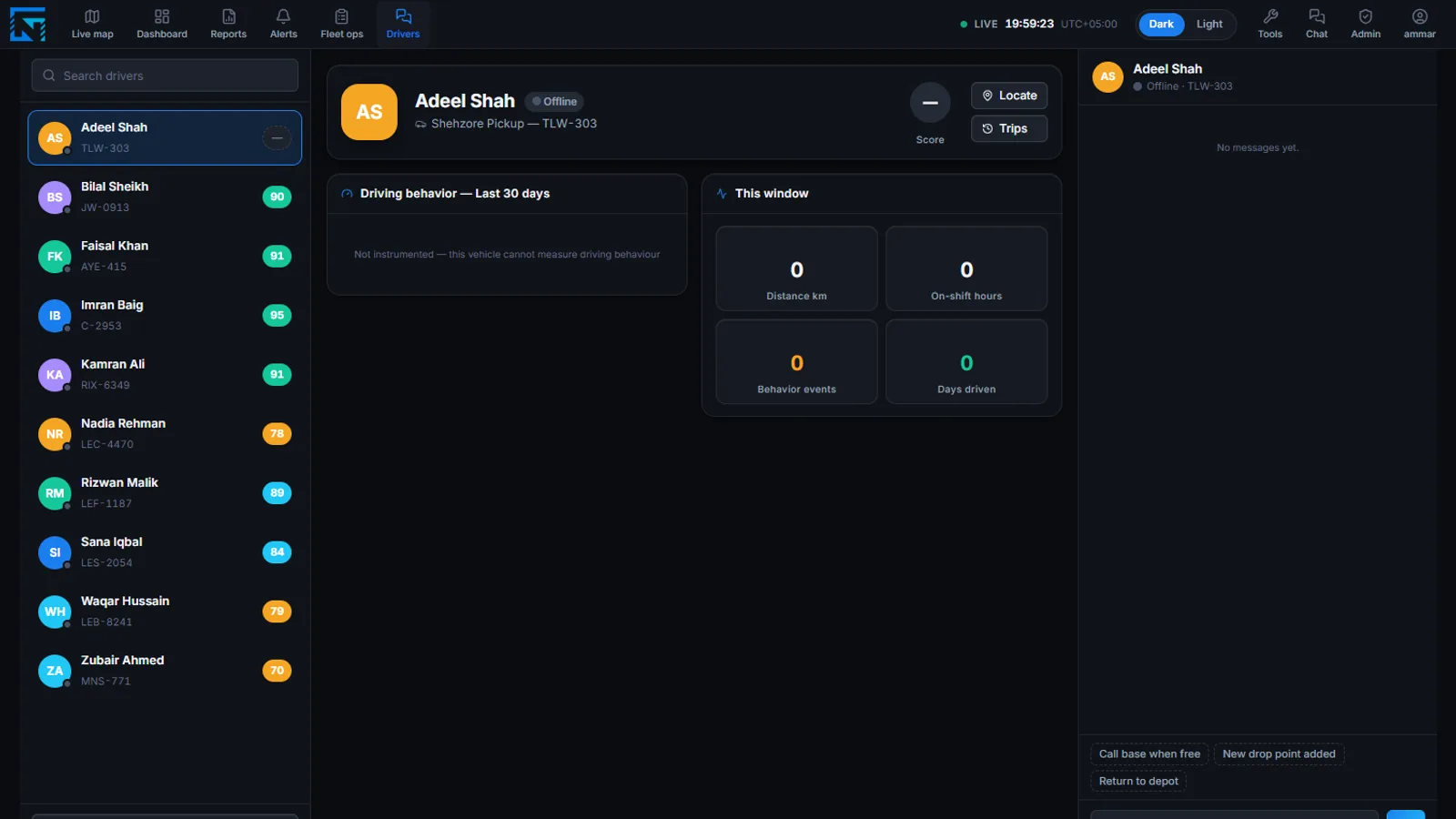This screenshot has width=1456, height=819.
Task: Click the NR avatar for Nadia Rehman
Action: pyautogui.click(x=55, y=433)
